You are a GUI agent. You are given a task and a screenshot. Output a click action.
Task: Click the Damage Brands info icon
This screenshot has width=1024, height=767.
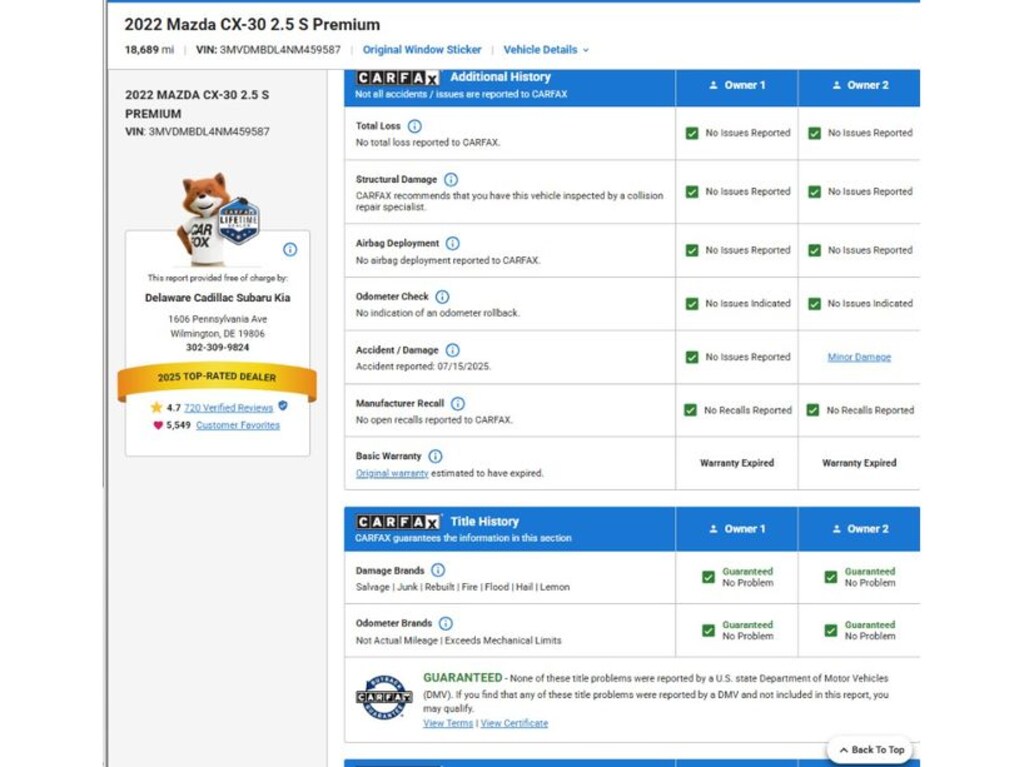438,570
